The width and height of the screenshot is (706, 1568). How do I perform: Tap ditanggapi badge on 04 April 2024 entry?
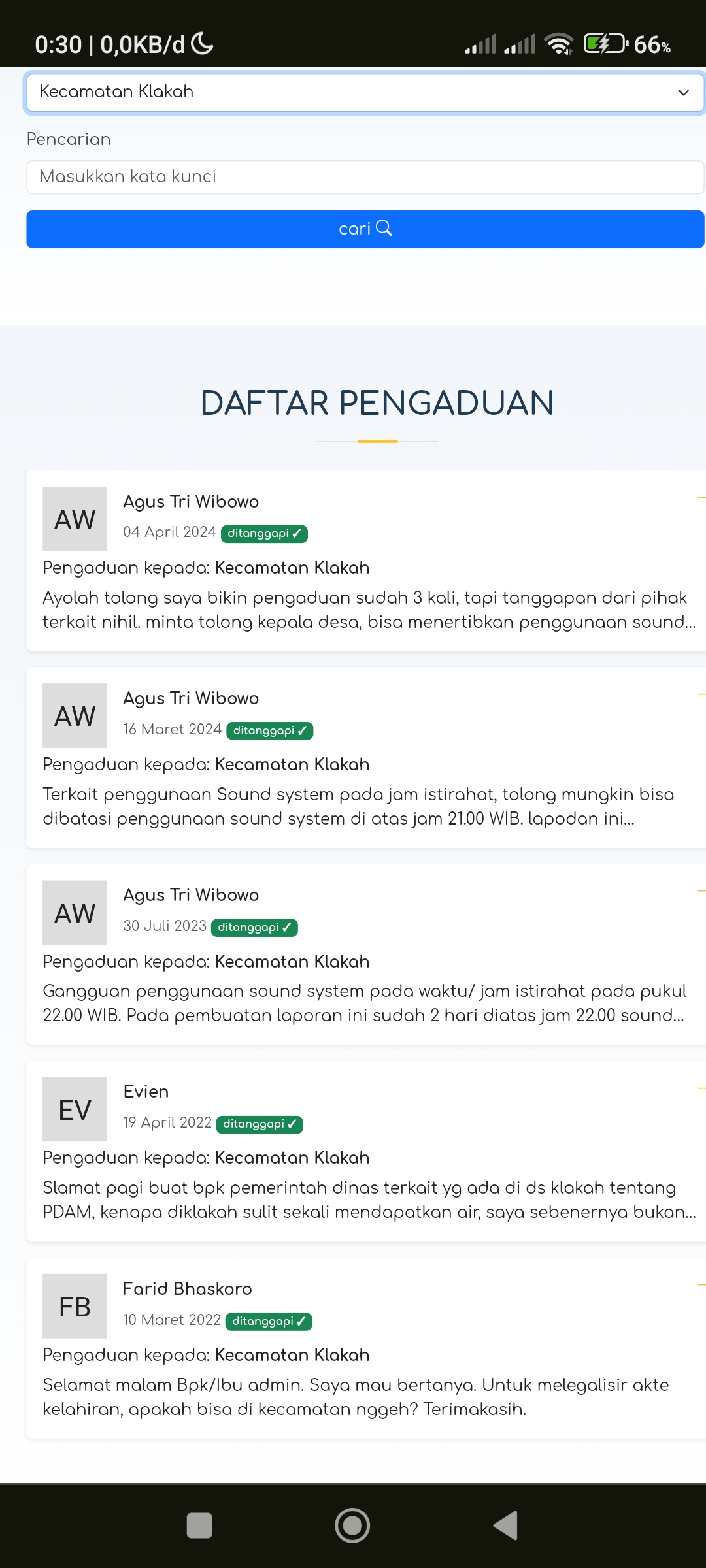pyautogui.click(x=264, y=533)
